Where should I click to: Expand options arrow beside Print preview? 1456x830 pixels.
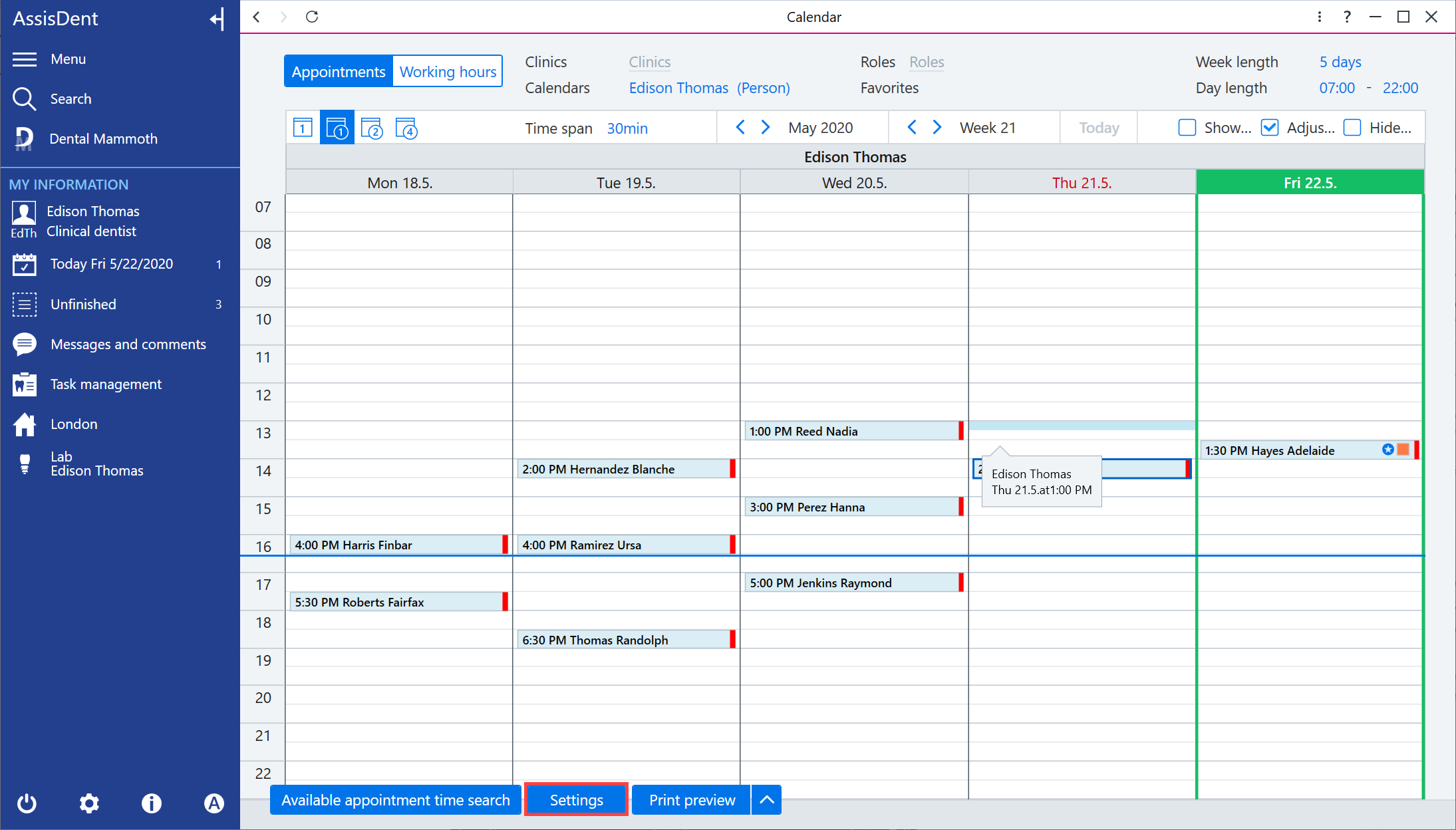point(767,800)
